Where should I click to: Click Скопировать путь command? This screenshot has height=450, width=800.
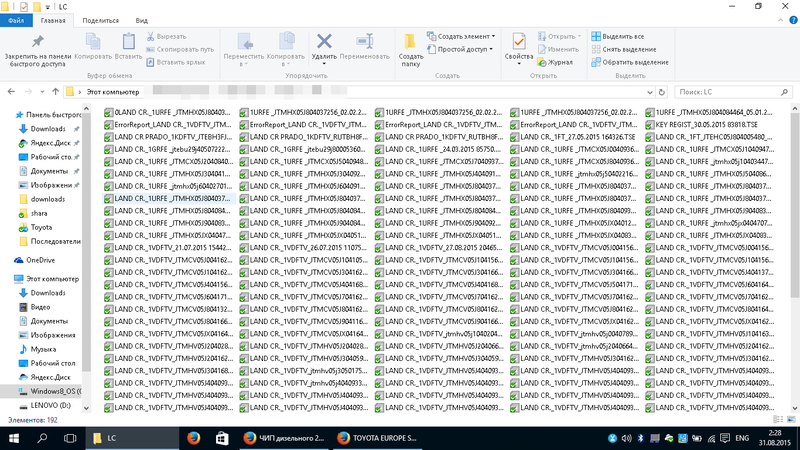click(180, 49)
